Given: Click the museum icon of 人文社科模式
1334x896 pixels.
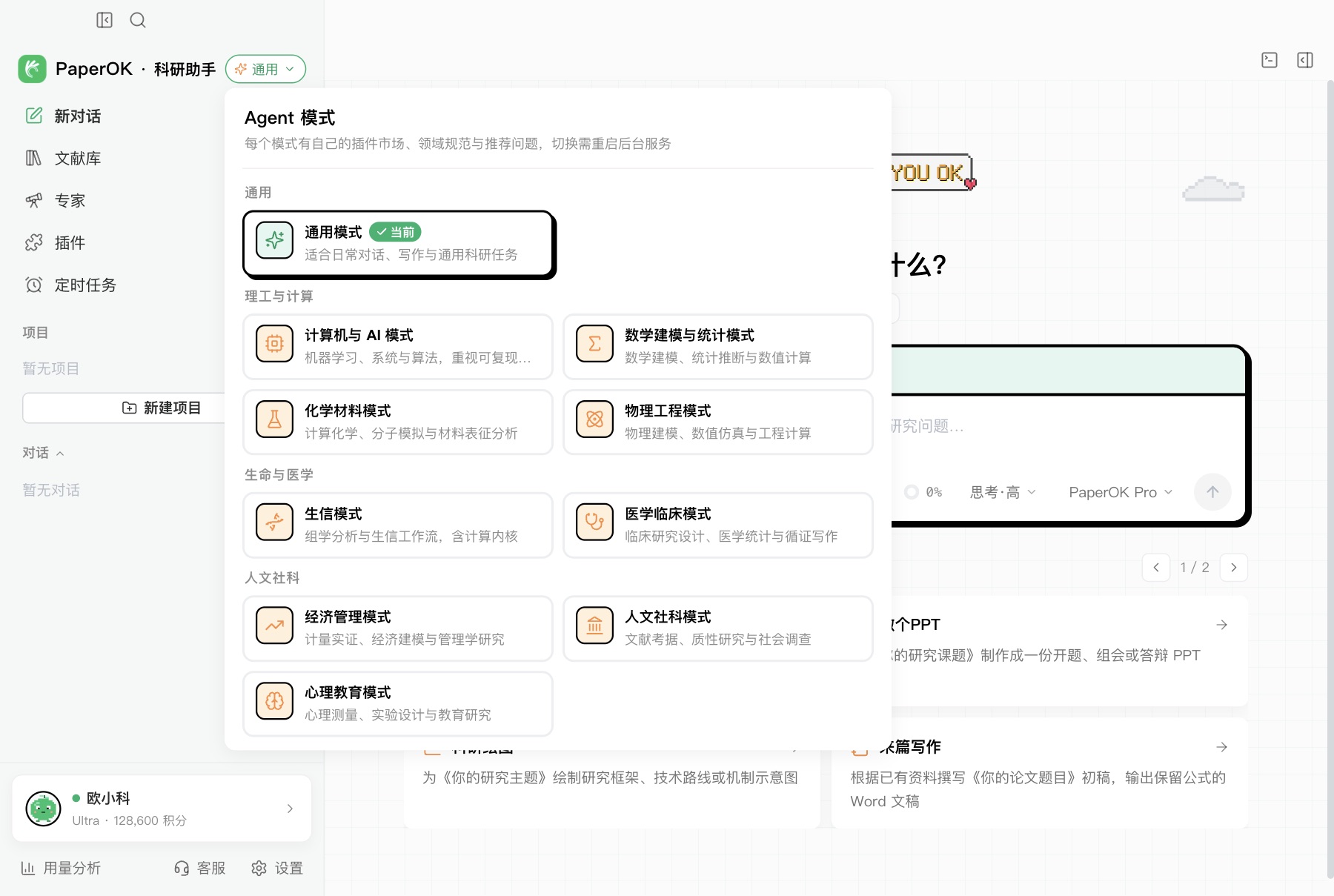Looking at the screenshot, I should click(x=595, y=625).
